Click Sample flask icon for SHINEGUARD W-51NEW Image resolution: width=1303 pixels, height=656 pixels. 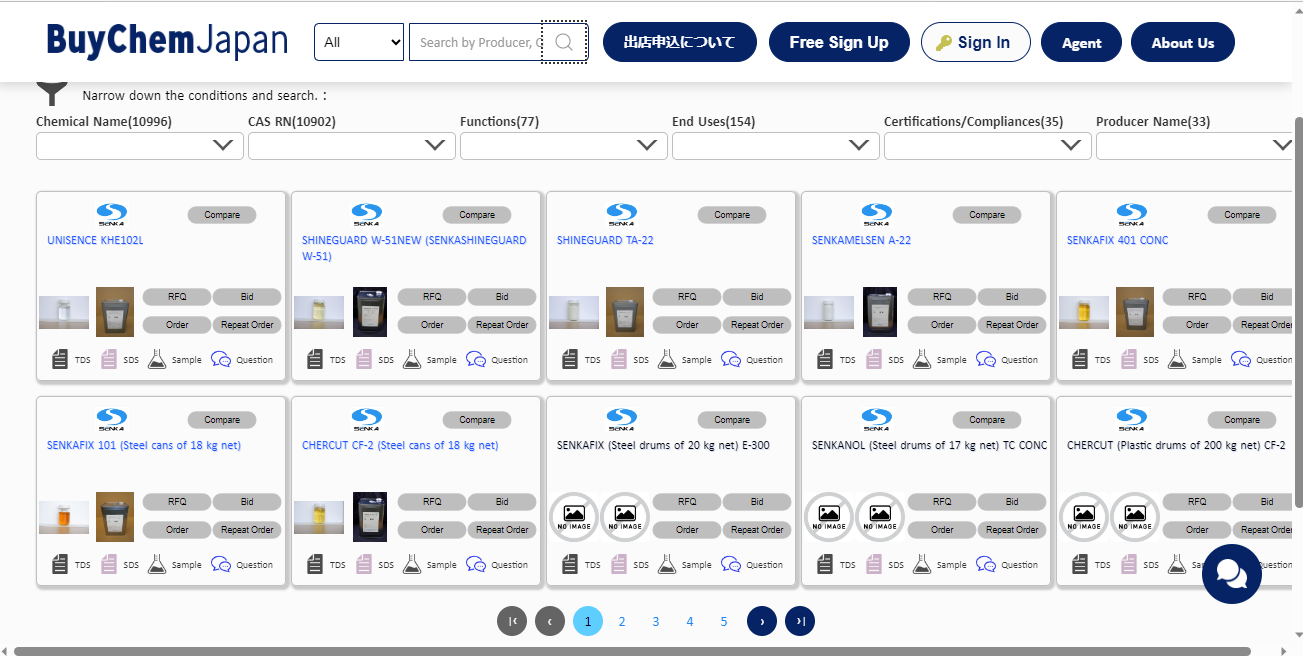(x=412, y=359)
